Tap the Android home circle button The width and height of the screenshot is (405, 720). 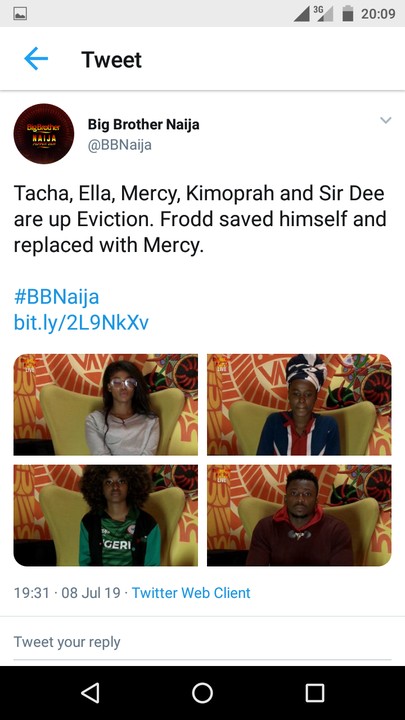pos(202,693)
